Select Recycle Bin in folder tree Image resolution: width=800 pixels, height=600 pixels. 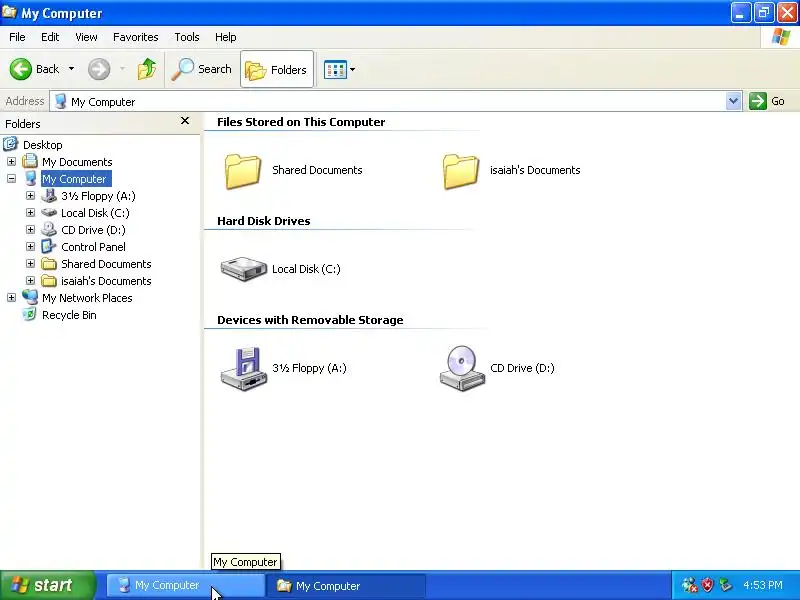pos(69,315)
